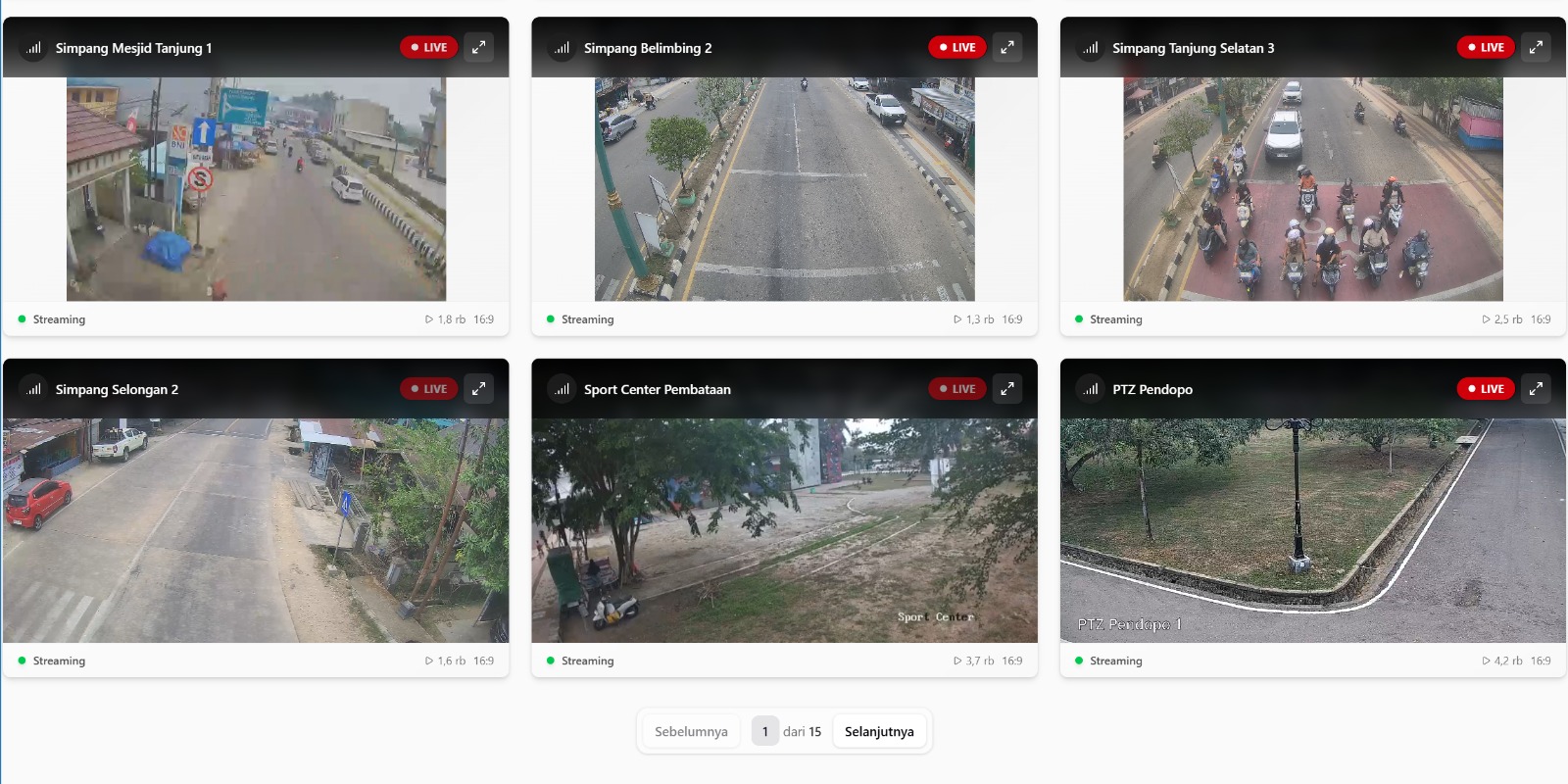Image resolution: width=1568 pixels, height=784 pixels.
Task: Expand PTZ Pendopo to fullscreen
Action: point(1536,389)
